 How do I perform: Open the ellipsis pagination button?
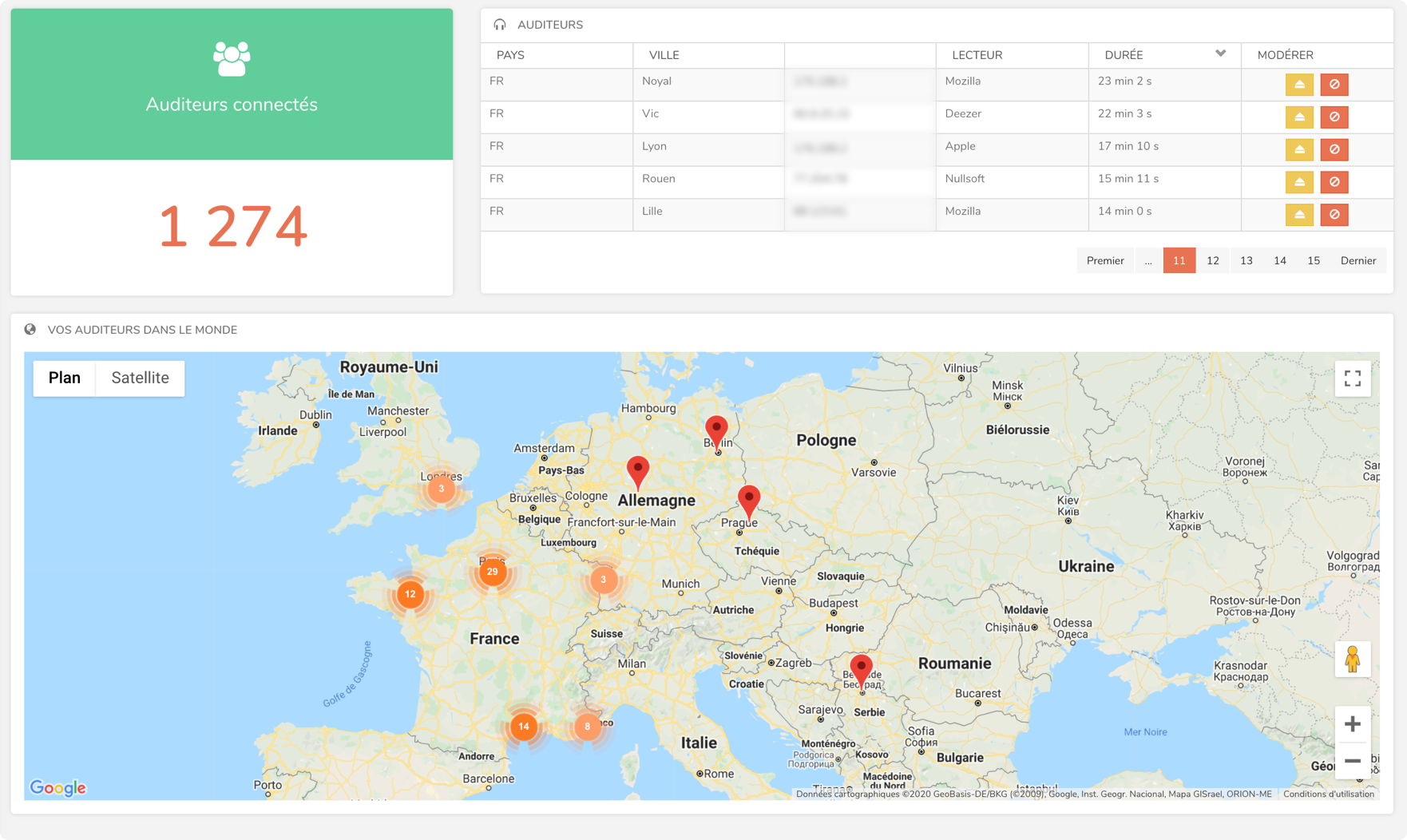[1148, 260]
